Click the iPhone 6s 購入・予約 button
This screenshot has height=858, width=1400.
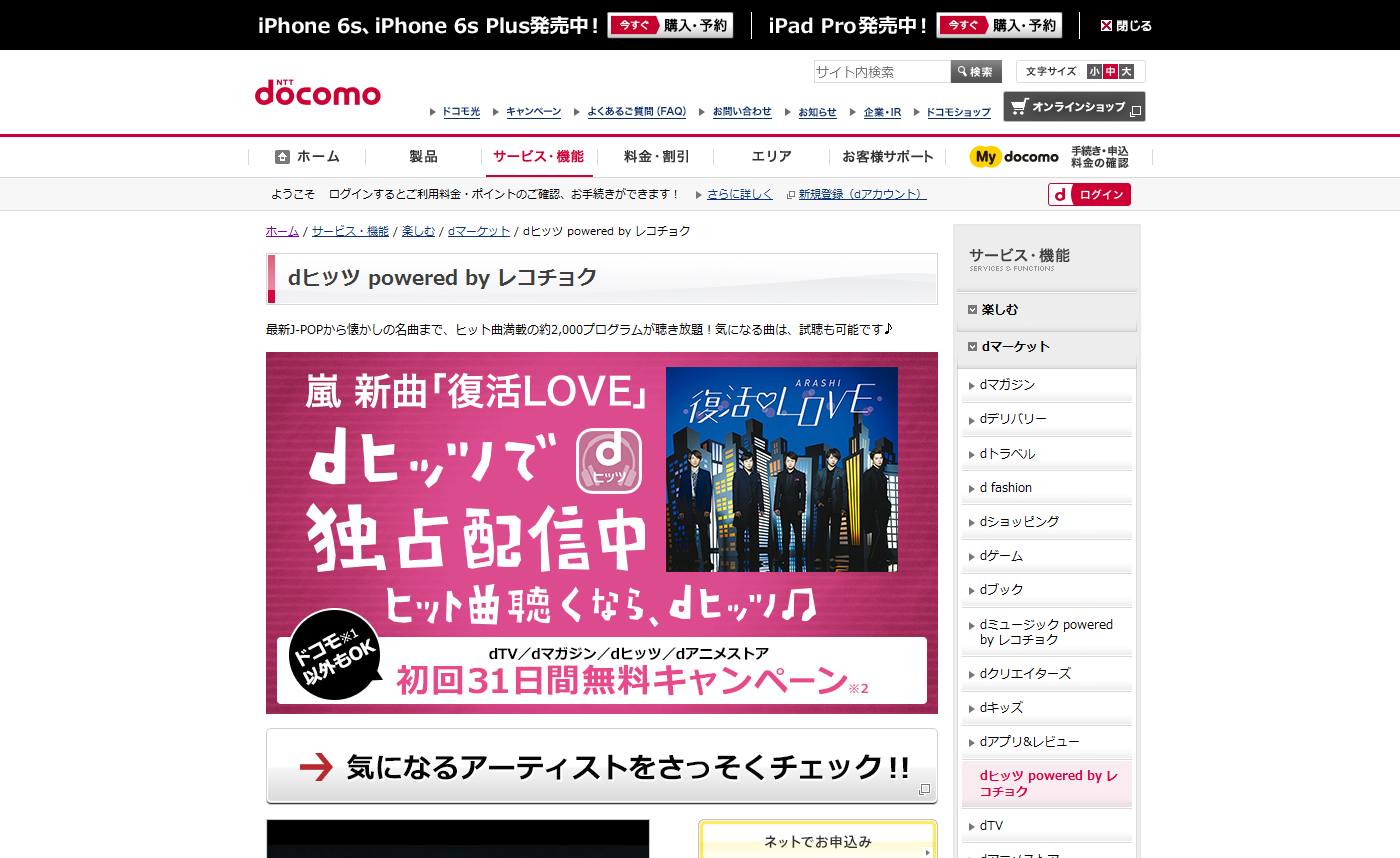coord(670,25)
